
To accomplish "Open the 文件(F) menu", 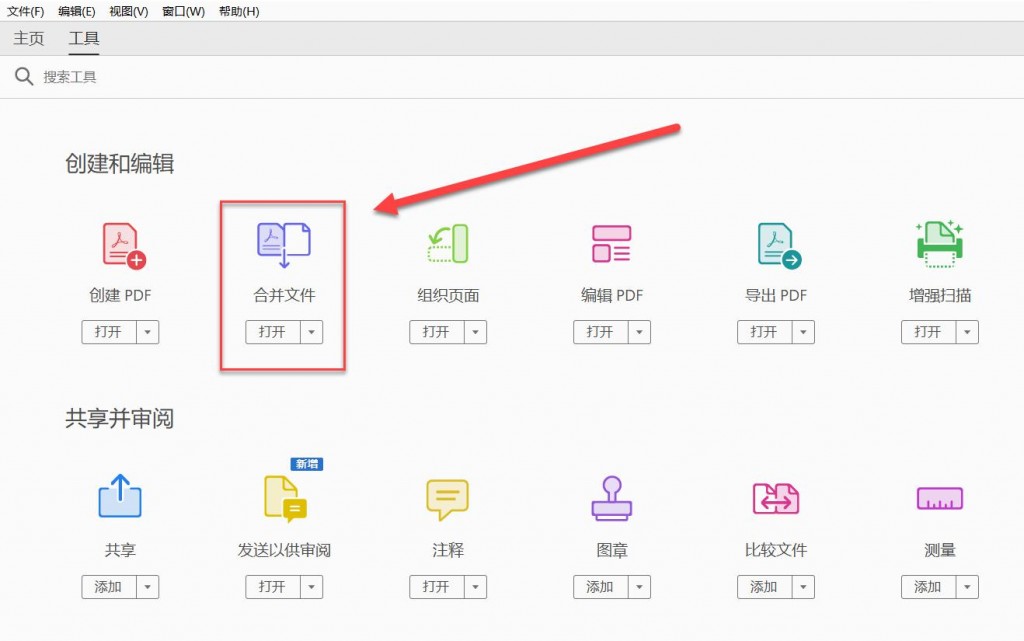I will [25, 11].
